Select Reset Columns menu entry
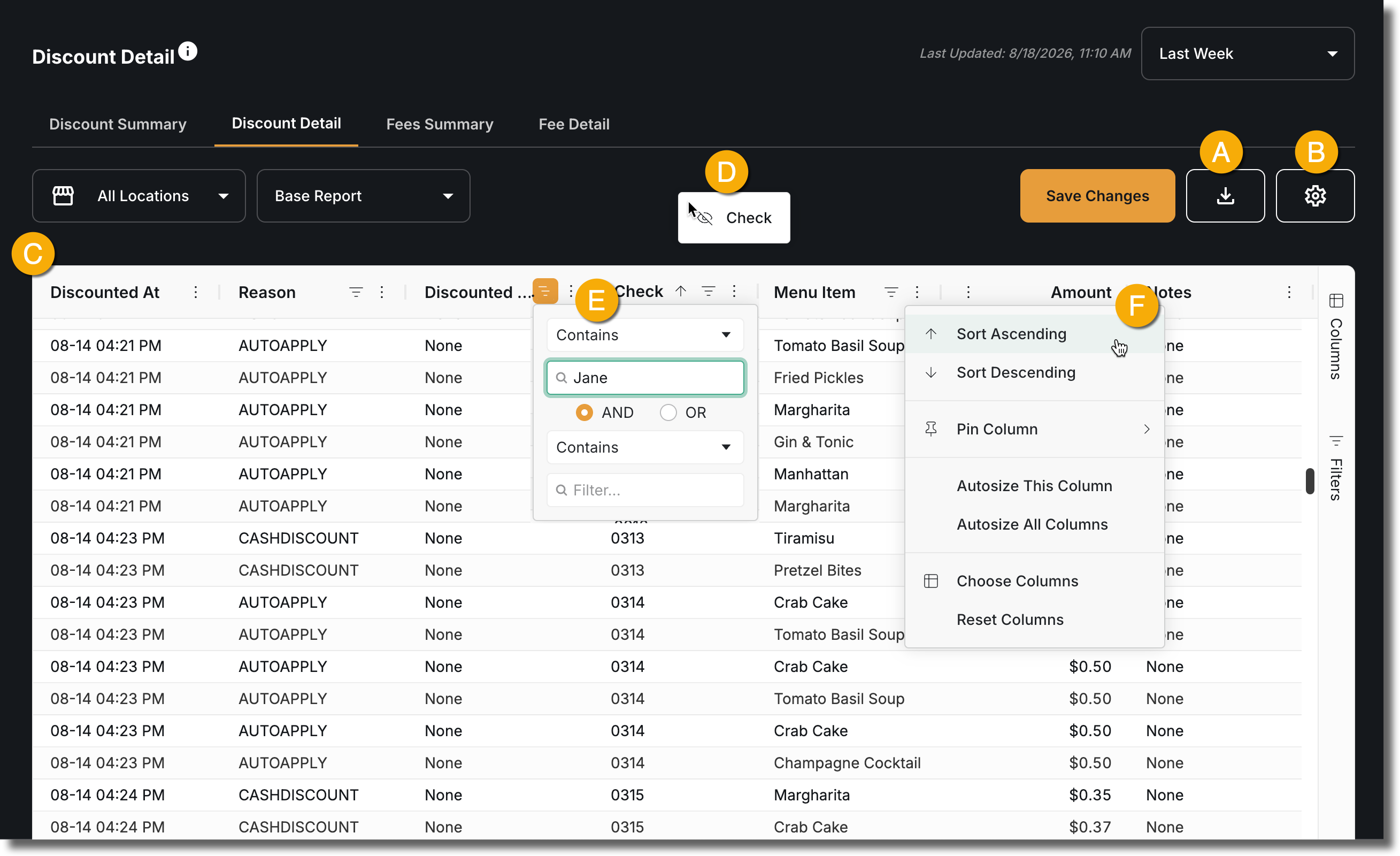Screen dimensions: 1400x856 coord(1034,620)
